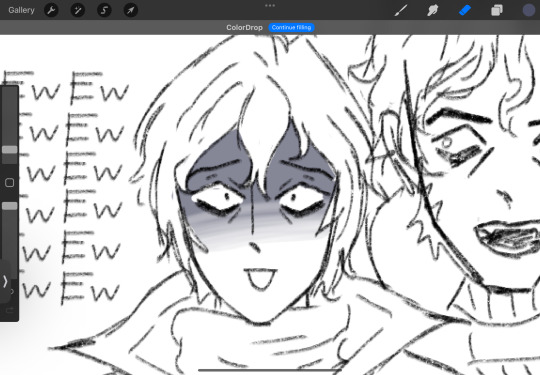Adjust the brush size slider handle

point(10,149)
